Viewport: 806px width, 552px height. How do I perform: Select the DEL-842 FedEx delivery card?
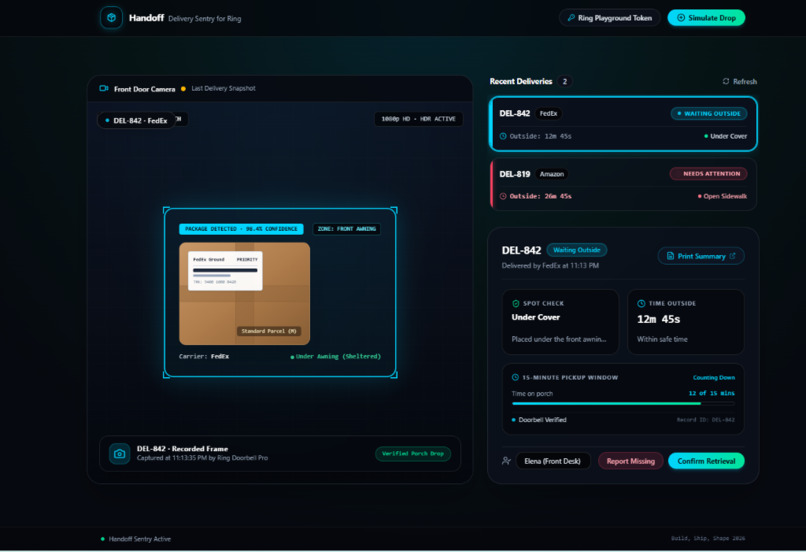tap(623, 124)
